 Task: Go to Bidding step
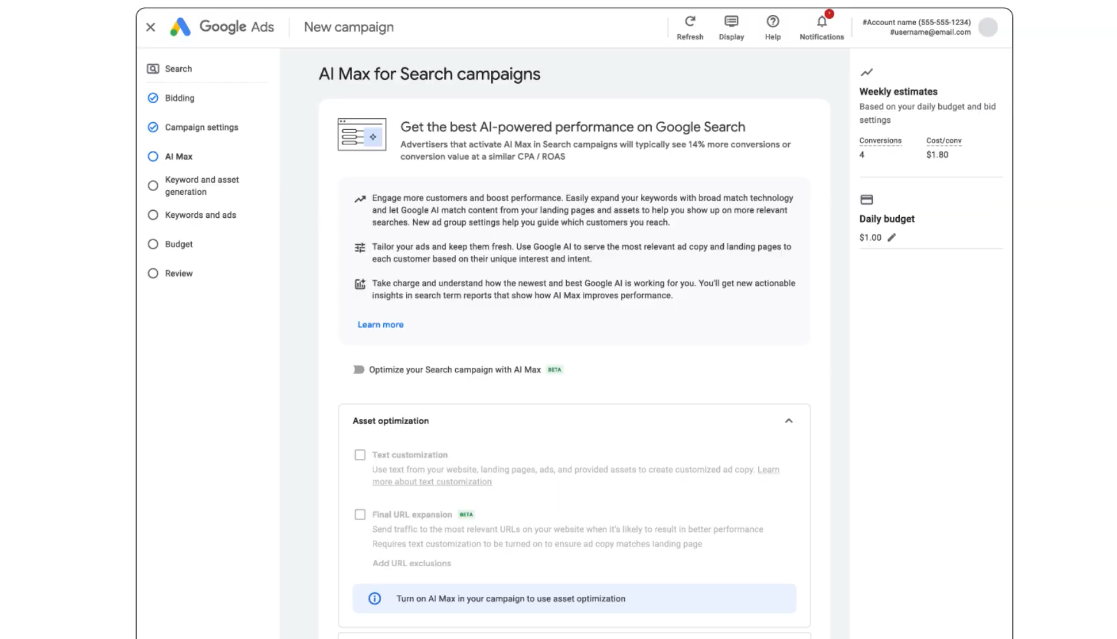(x=180, y=98)
